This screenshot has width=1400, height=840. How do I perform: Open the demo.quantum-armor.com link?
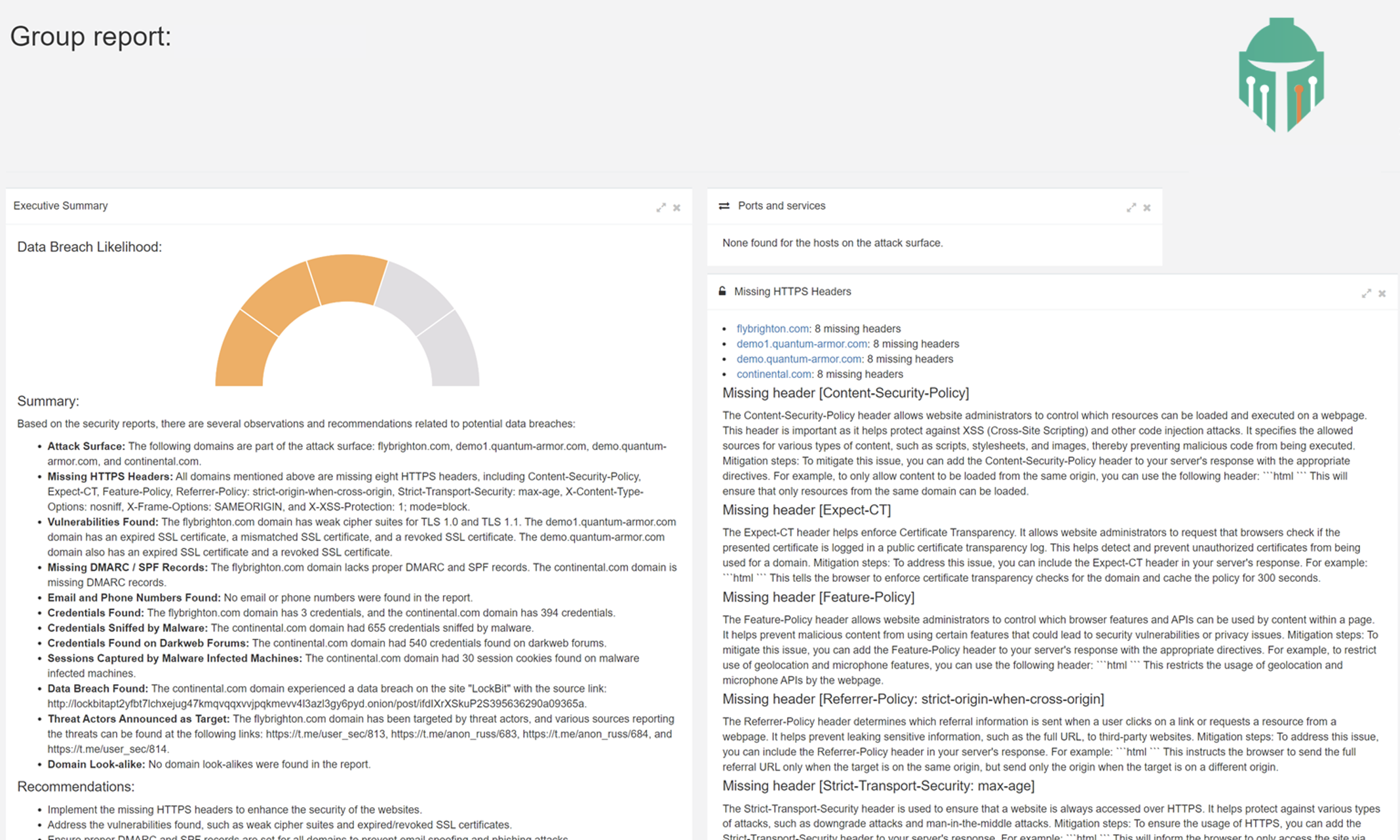pos(798,358)
